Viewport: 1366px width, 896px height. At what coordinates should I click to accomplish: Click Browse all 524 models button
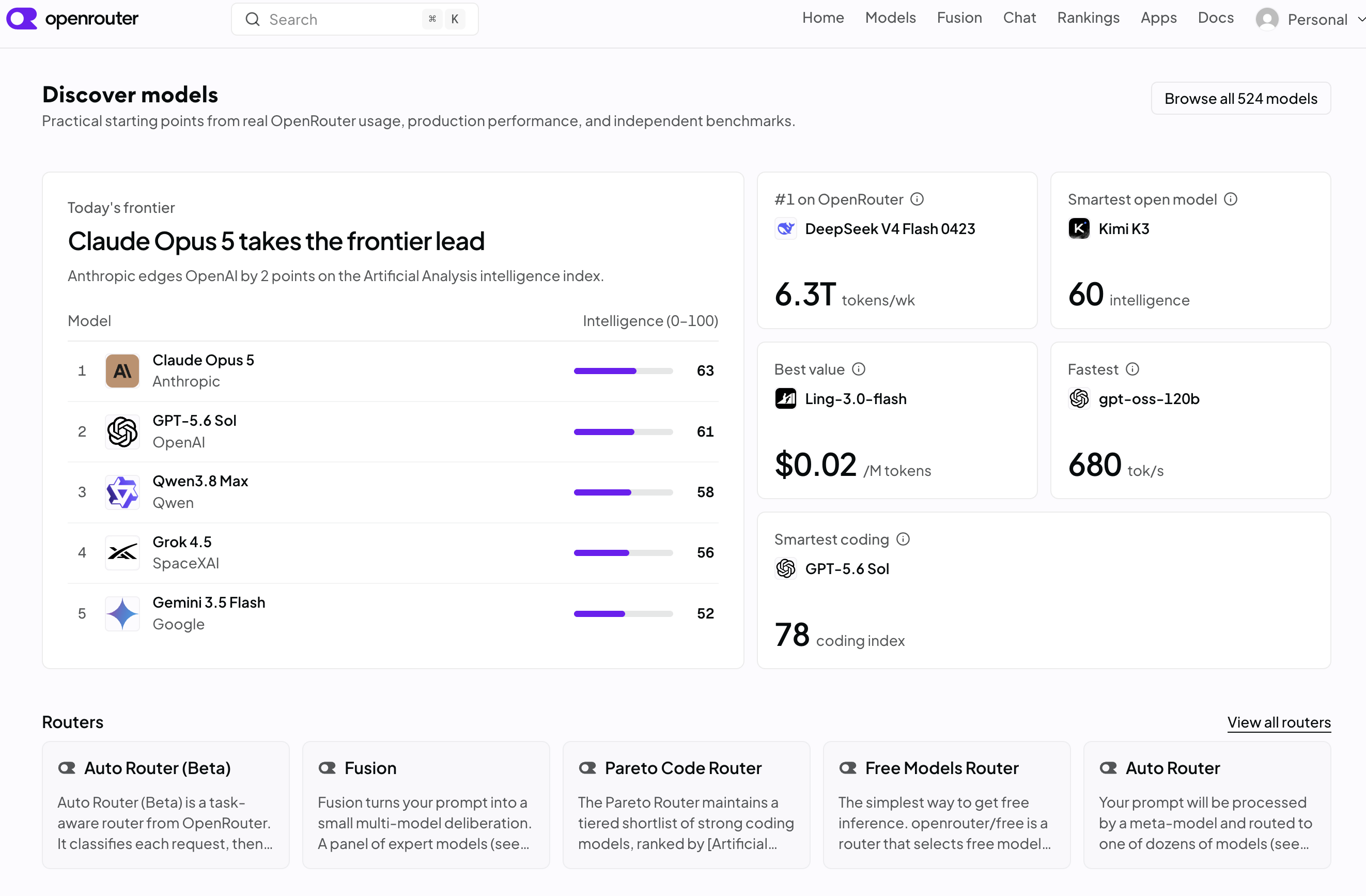[x=1241, y=98]
